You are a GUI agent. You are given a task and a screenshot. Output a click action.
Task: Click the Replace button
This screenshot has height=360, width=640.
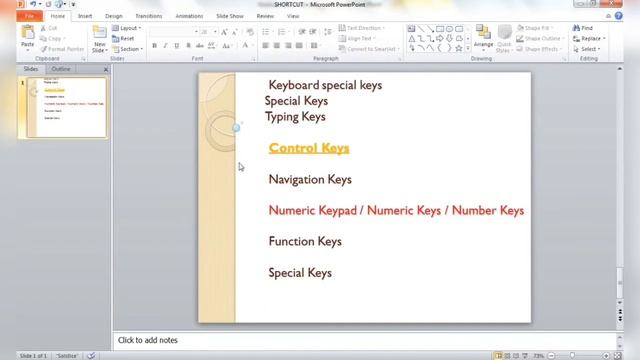click(x=589, y=38)
